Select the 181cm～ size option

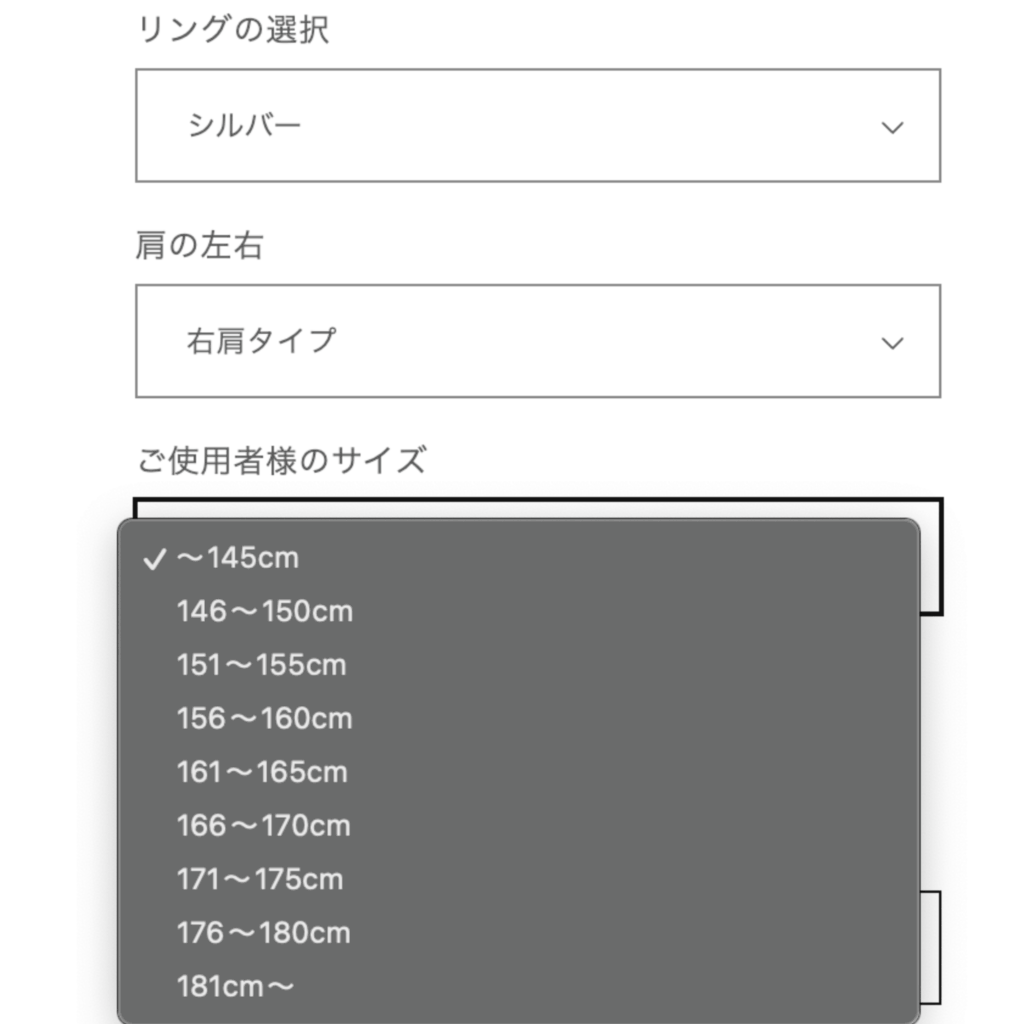coord(519,987)
